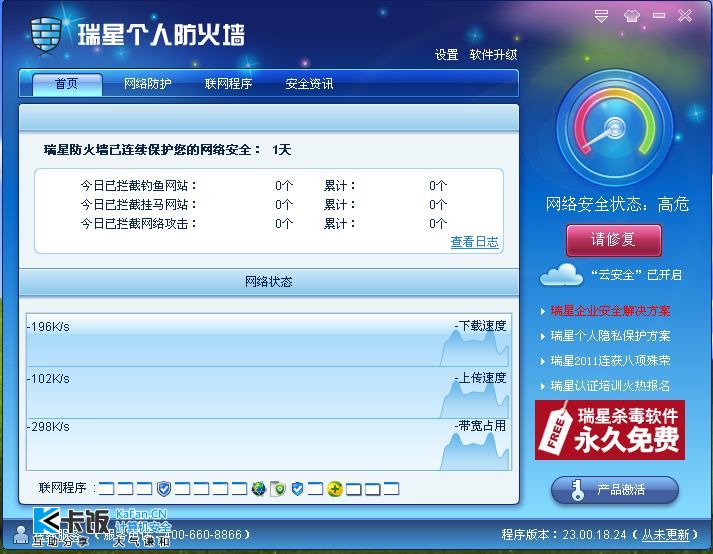Open 瑞星企业安全解决方案 link
The image size is (713, 554).
[x=610, y=311]
